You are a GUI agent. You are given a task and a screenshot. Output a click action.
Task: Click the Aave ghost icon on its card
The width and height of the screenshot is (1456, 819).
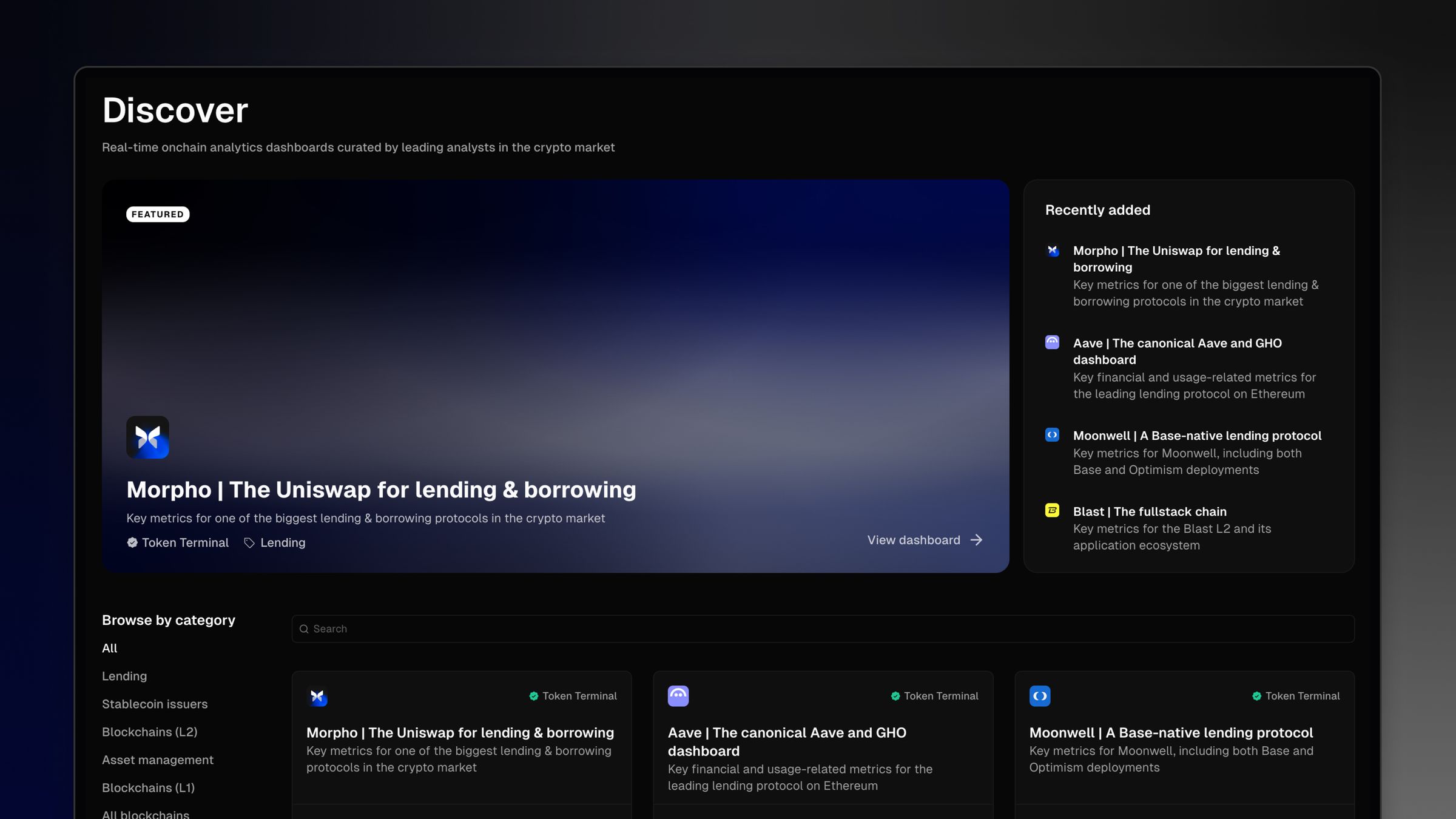point(678,696)
